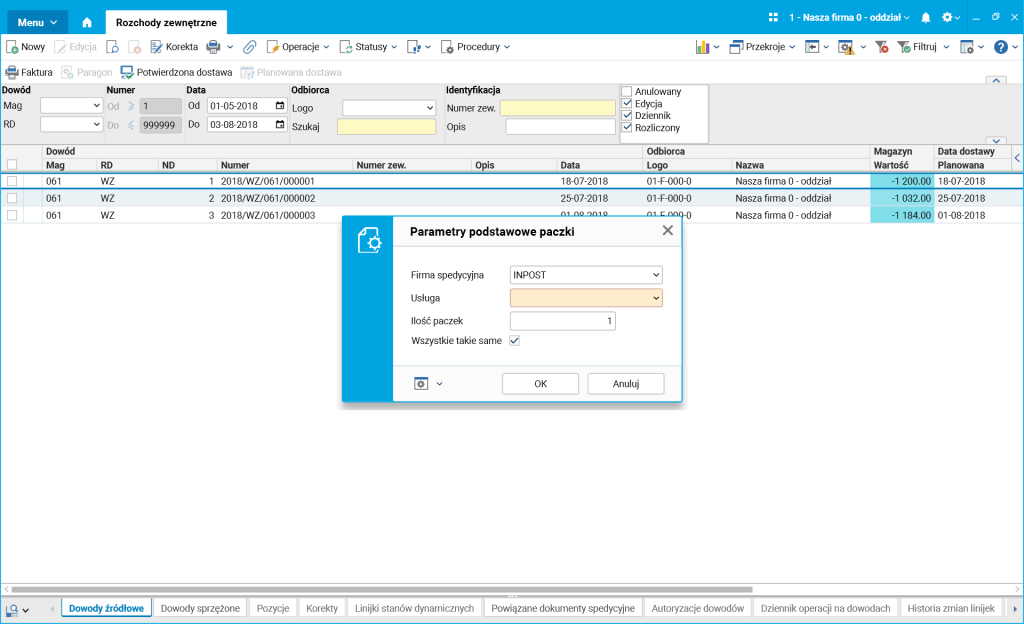This screenshot has height=624, width=1024.
Task: Open the Operacje menu
Action: click(297, 47)
